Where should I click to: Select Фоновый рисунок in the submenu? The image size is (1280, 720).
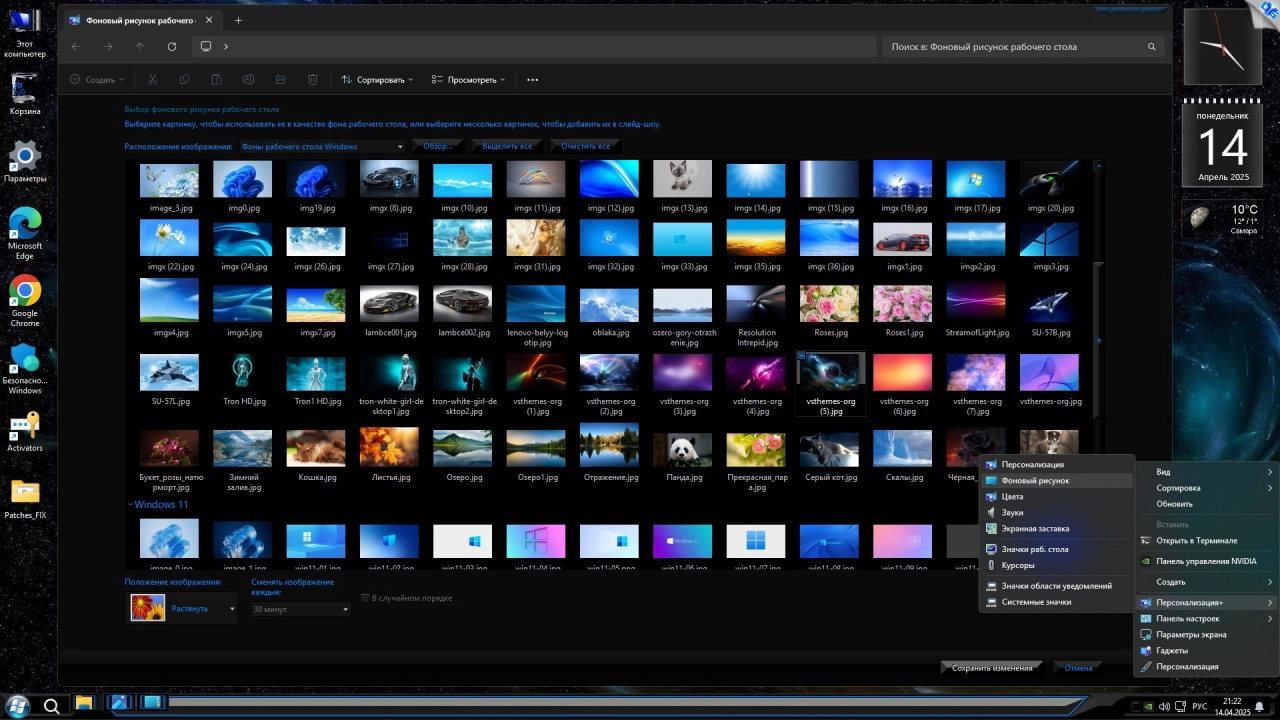click(1055, 481)
